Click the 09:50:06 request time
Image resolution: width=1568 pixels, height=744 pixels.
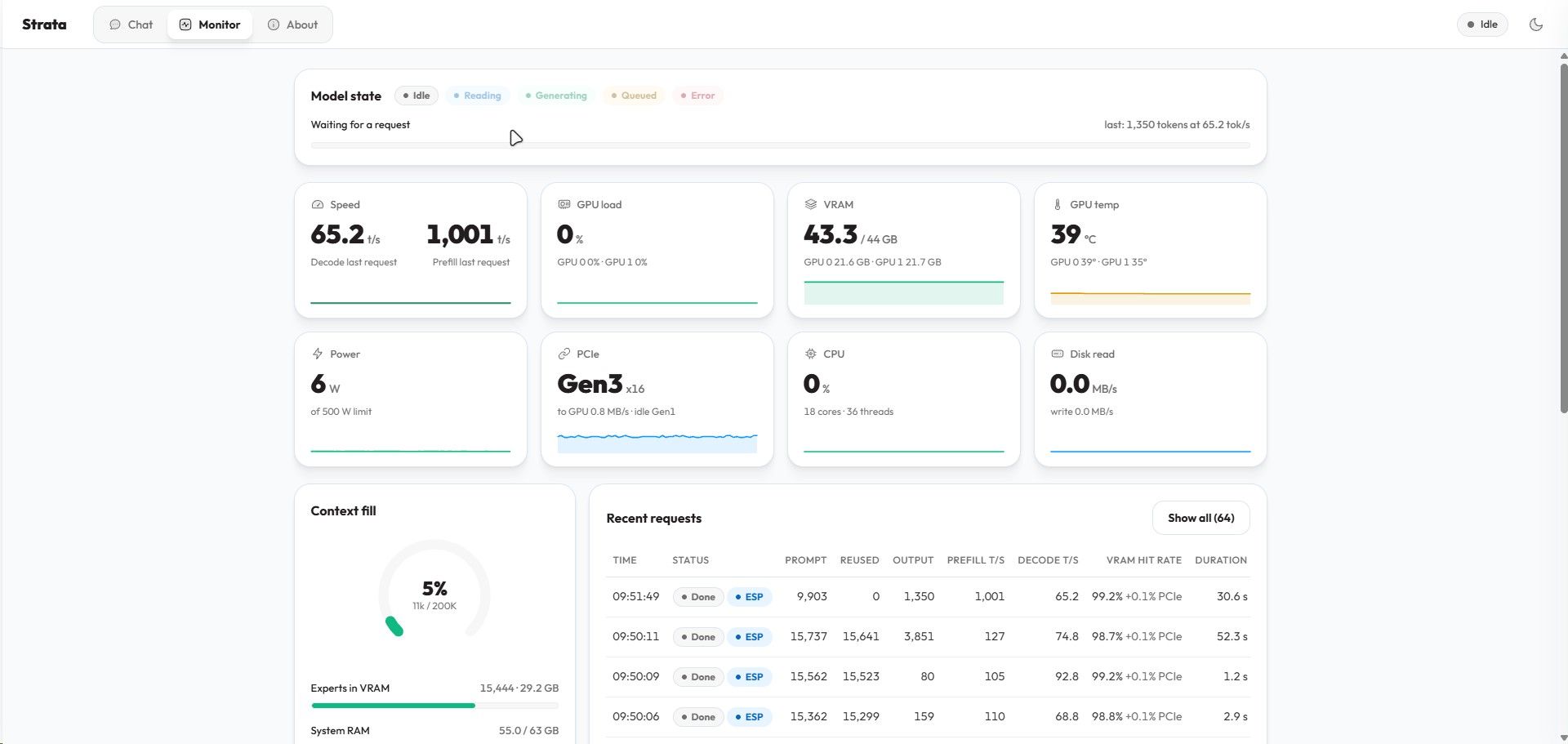pyautogui.click(x=635, y=717)
